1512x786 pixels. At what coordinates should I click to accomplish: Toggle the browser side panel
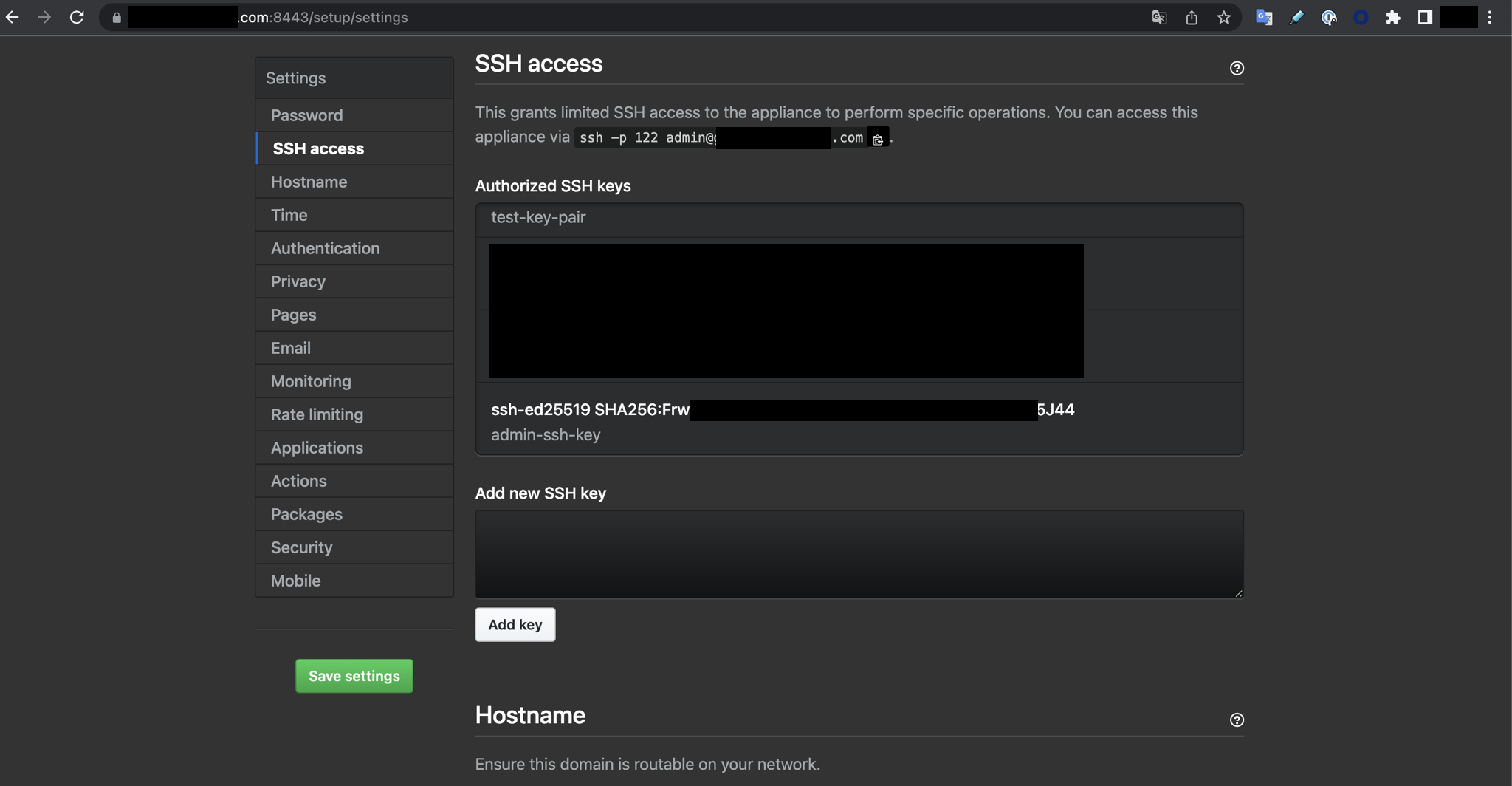pos(1424,17)
